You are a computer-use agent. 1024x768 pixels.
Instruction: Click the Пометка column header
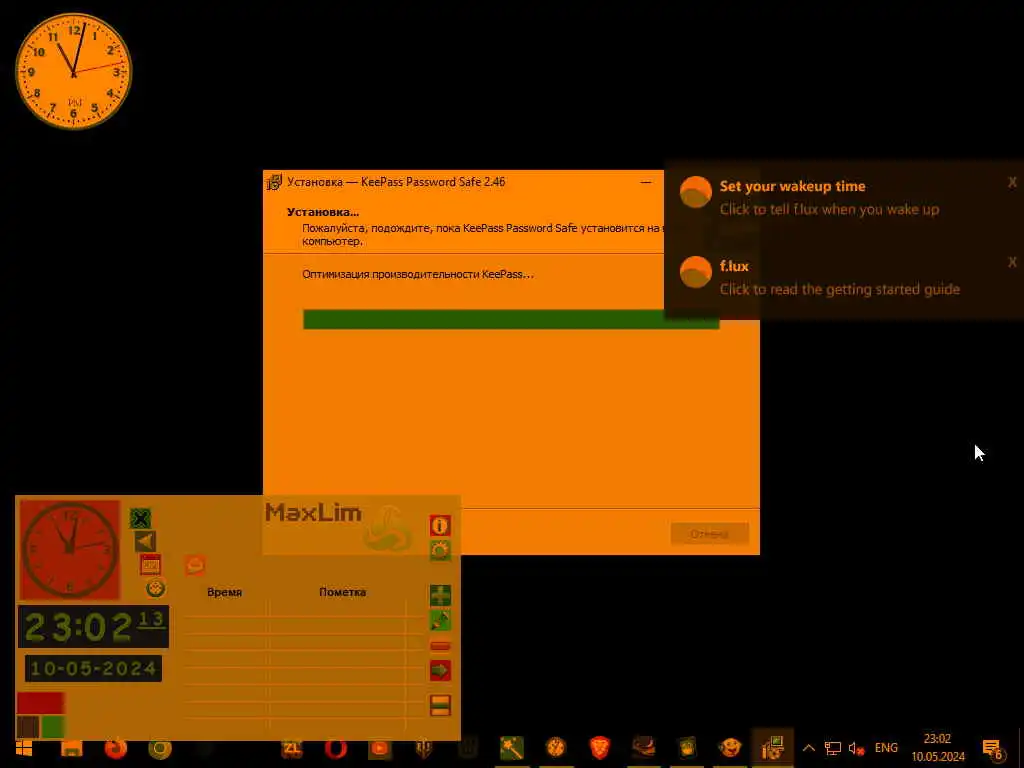tap(342, 592)
